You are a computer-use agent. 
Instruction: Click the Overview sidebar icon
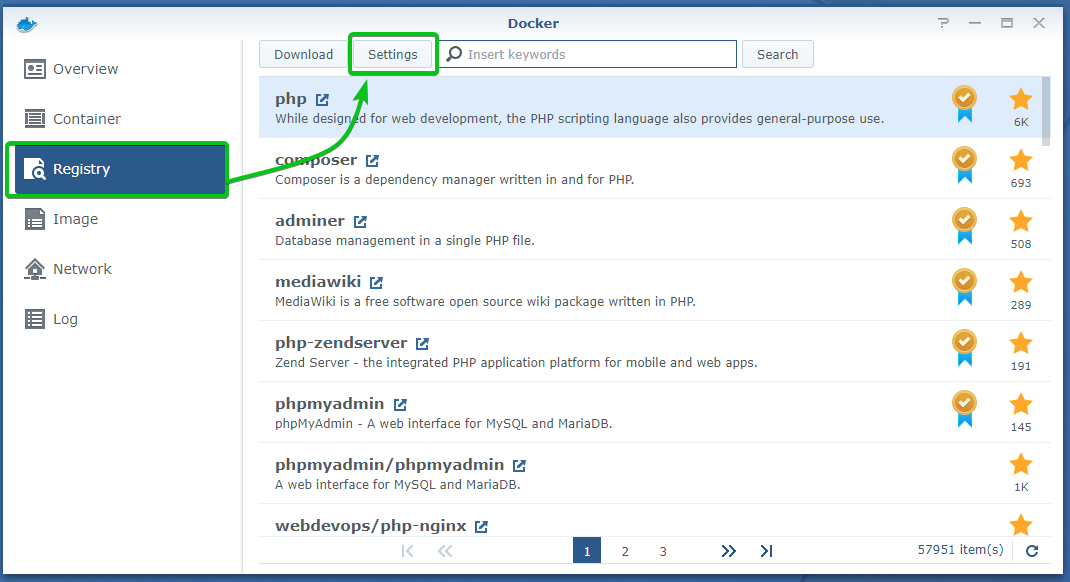pos(35,69)
